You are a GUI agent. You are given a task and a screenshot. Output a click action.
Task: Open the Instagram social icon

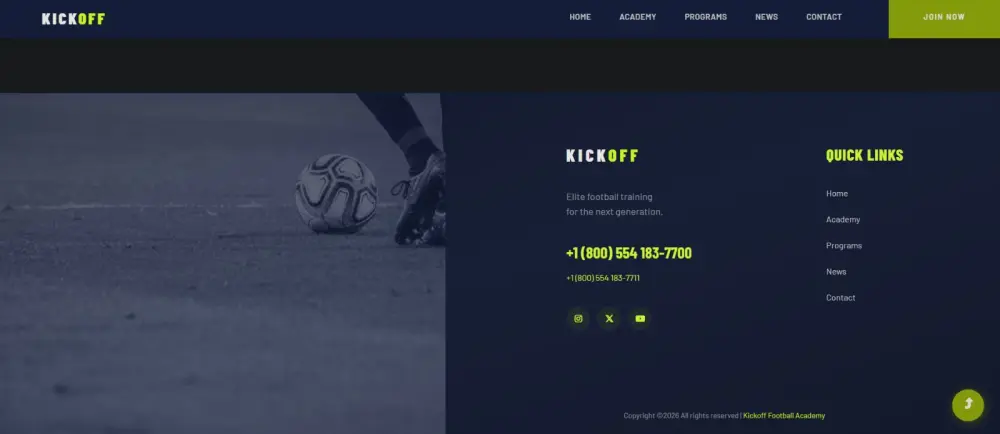point(578,319)
